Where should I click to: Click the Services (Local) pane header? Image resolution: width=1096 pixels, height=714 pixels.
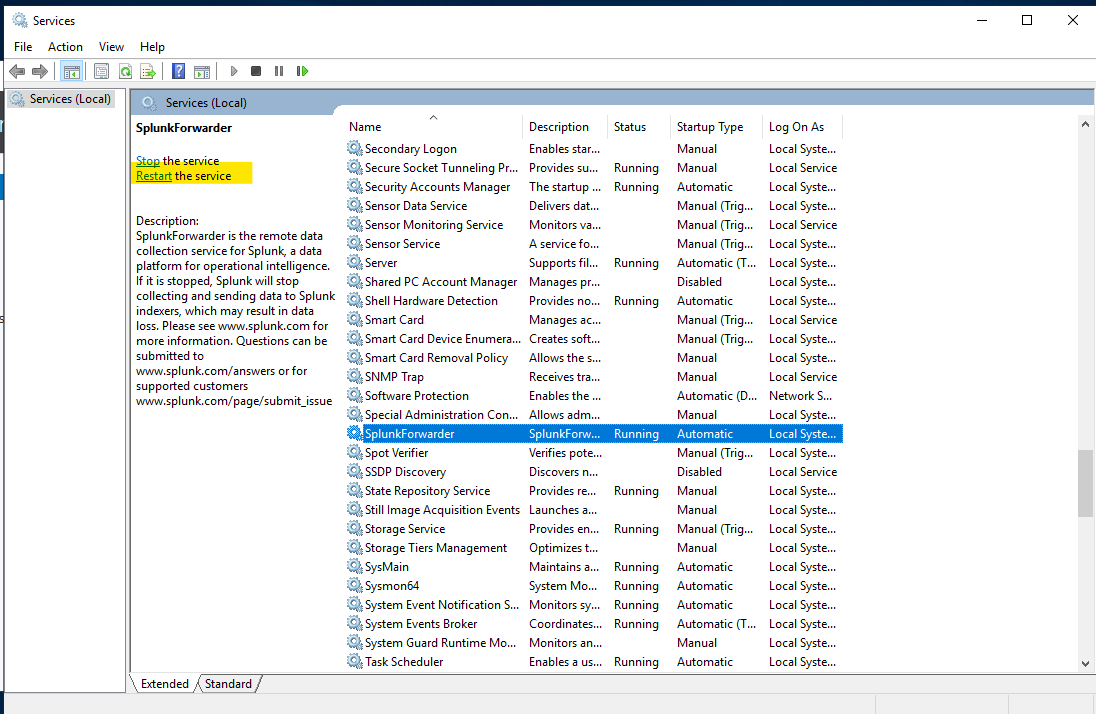coord(206,103)
